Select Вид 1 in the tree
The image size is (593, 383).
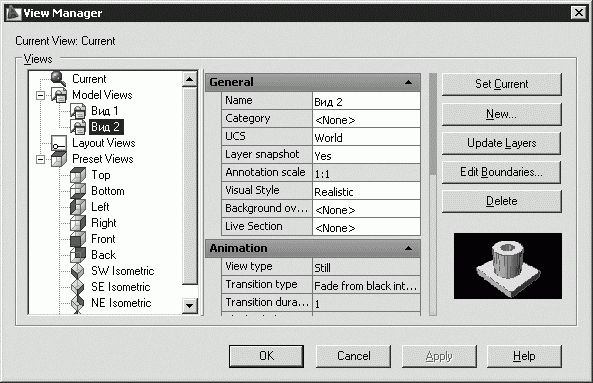(105, 111)
